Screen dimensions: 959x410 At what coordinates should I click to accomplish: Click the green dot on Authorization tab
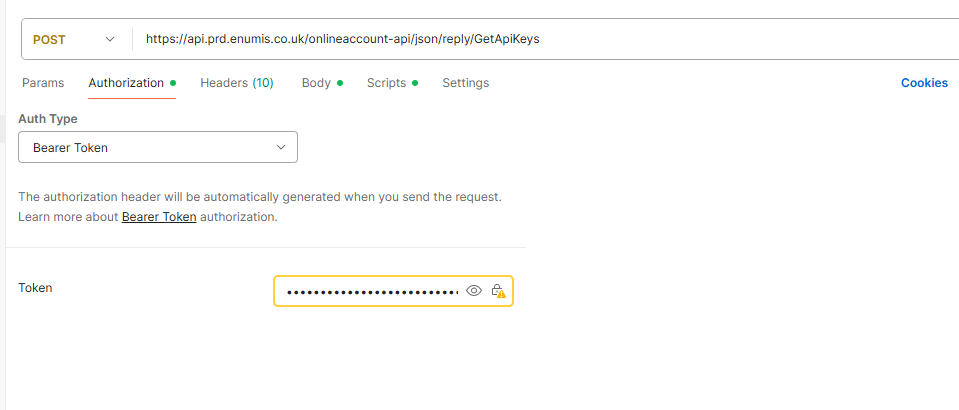click(173, 83)
